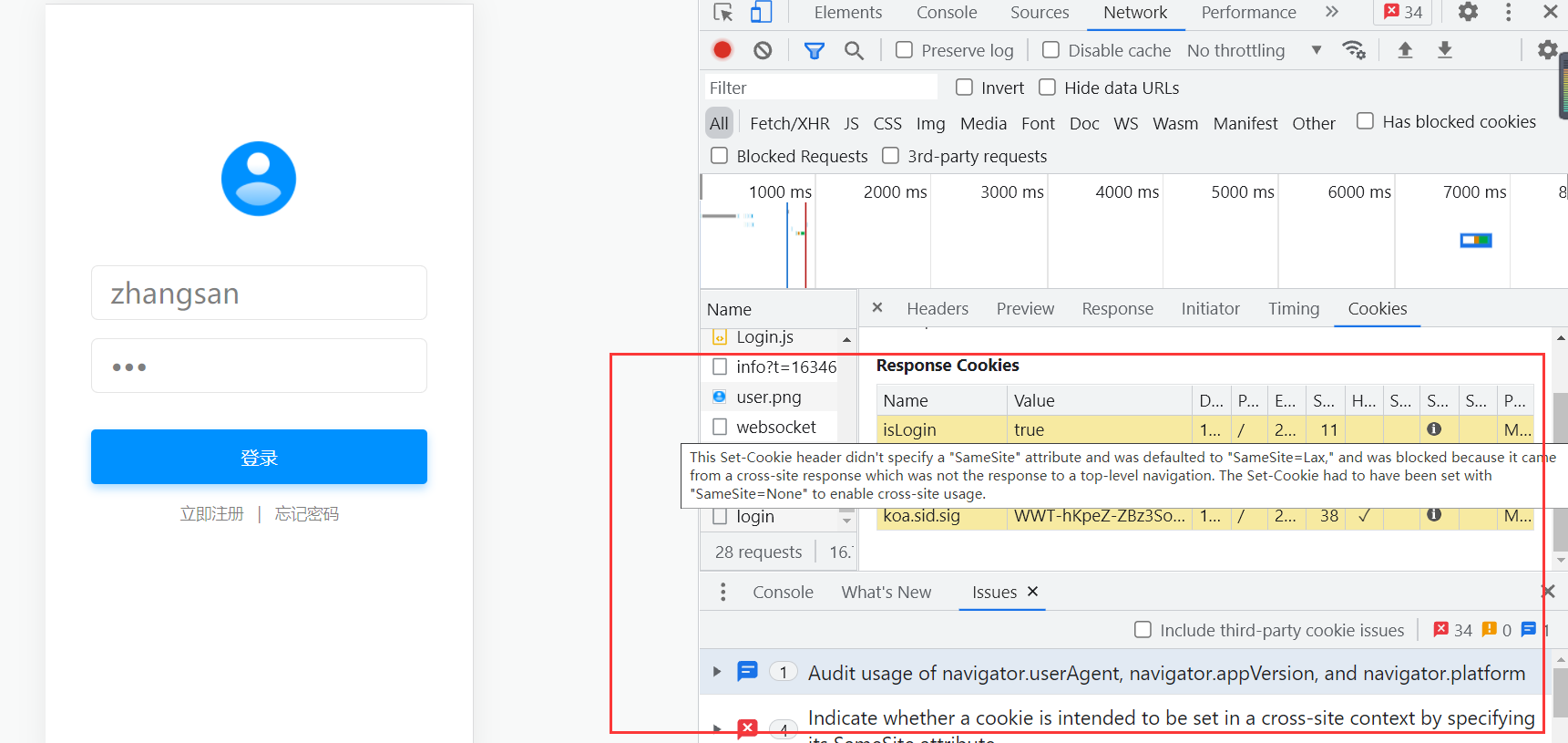Export HAR file with download arrow
Image resolution: width=1568 pixels, height=743 pixels.
pyautogui.click(x=1445, y=50)
